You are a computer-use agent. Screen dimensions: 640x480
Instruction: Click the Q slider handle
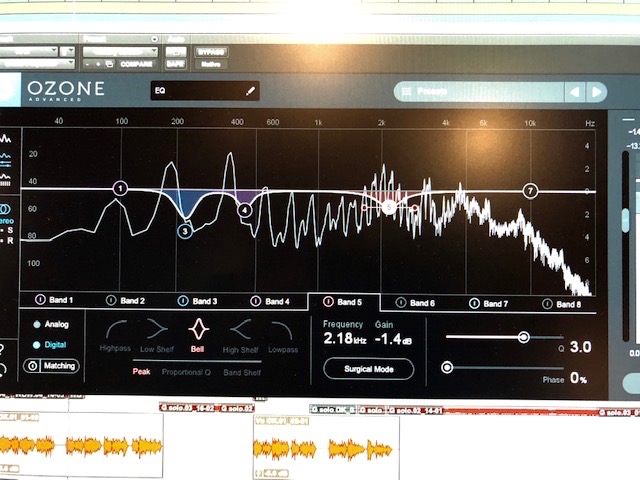[x=524, y=337]
